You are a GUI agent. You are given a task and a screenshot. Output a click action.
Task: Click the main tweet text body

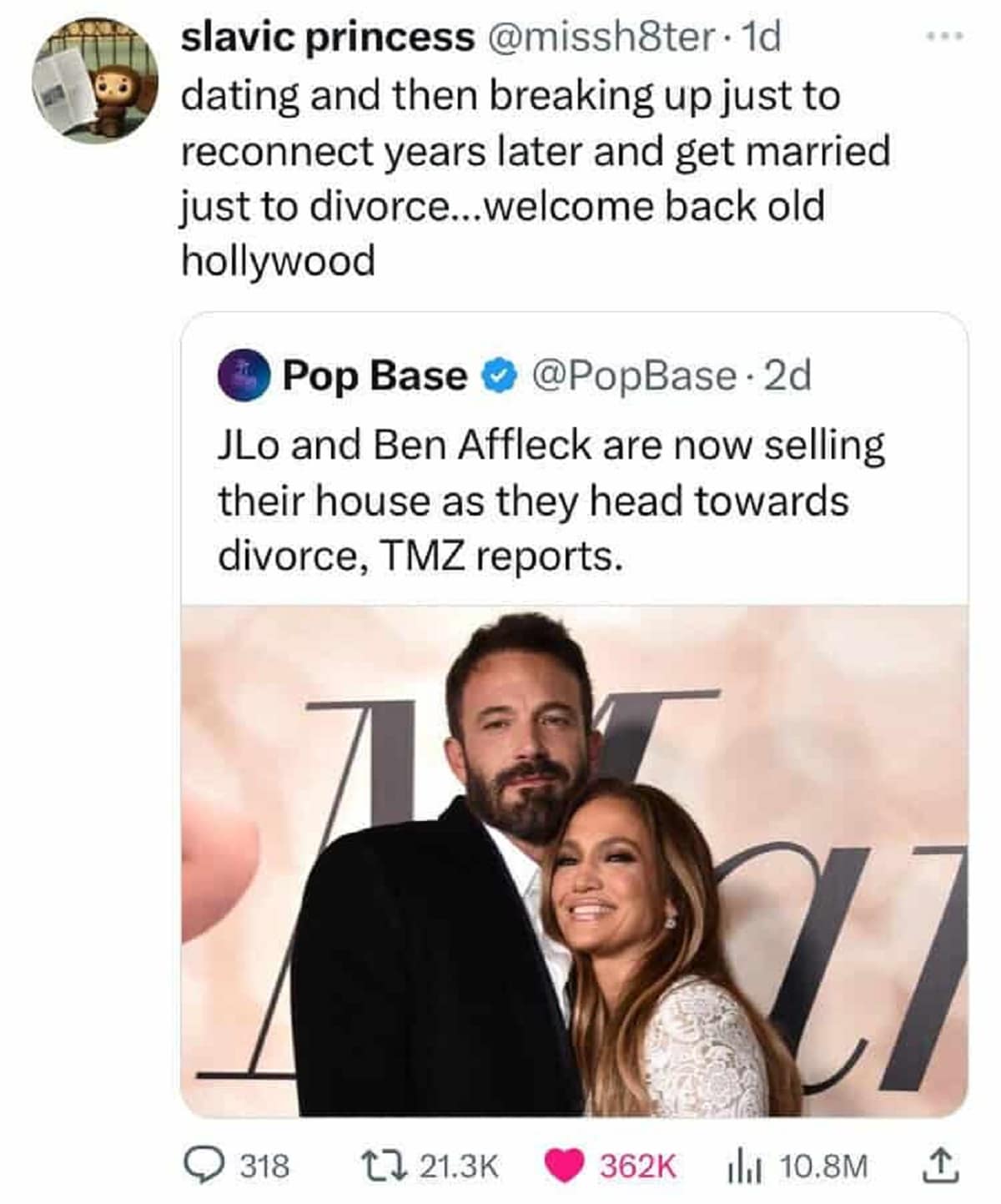pyautogui.click(x=534, y=179)
